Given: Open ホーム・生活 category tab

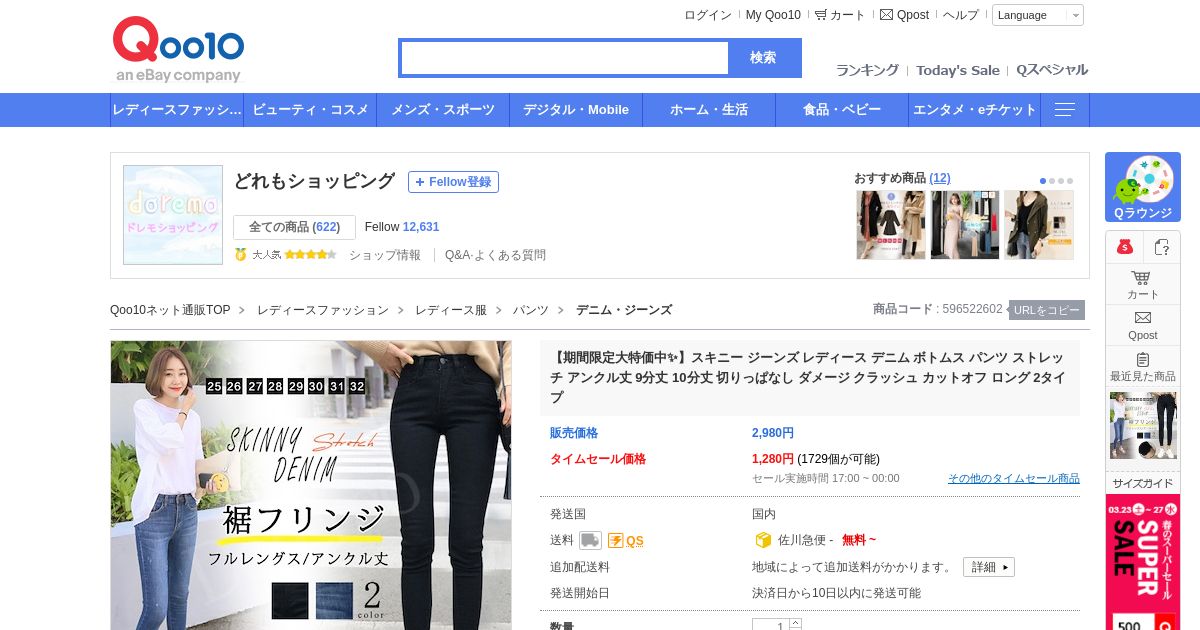Looking at the screenshot, I should click(x=709, y=110).
